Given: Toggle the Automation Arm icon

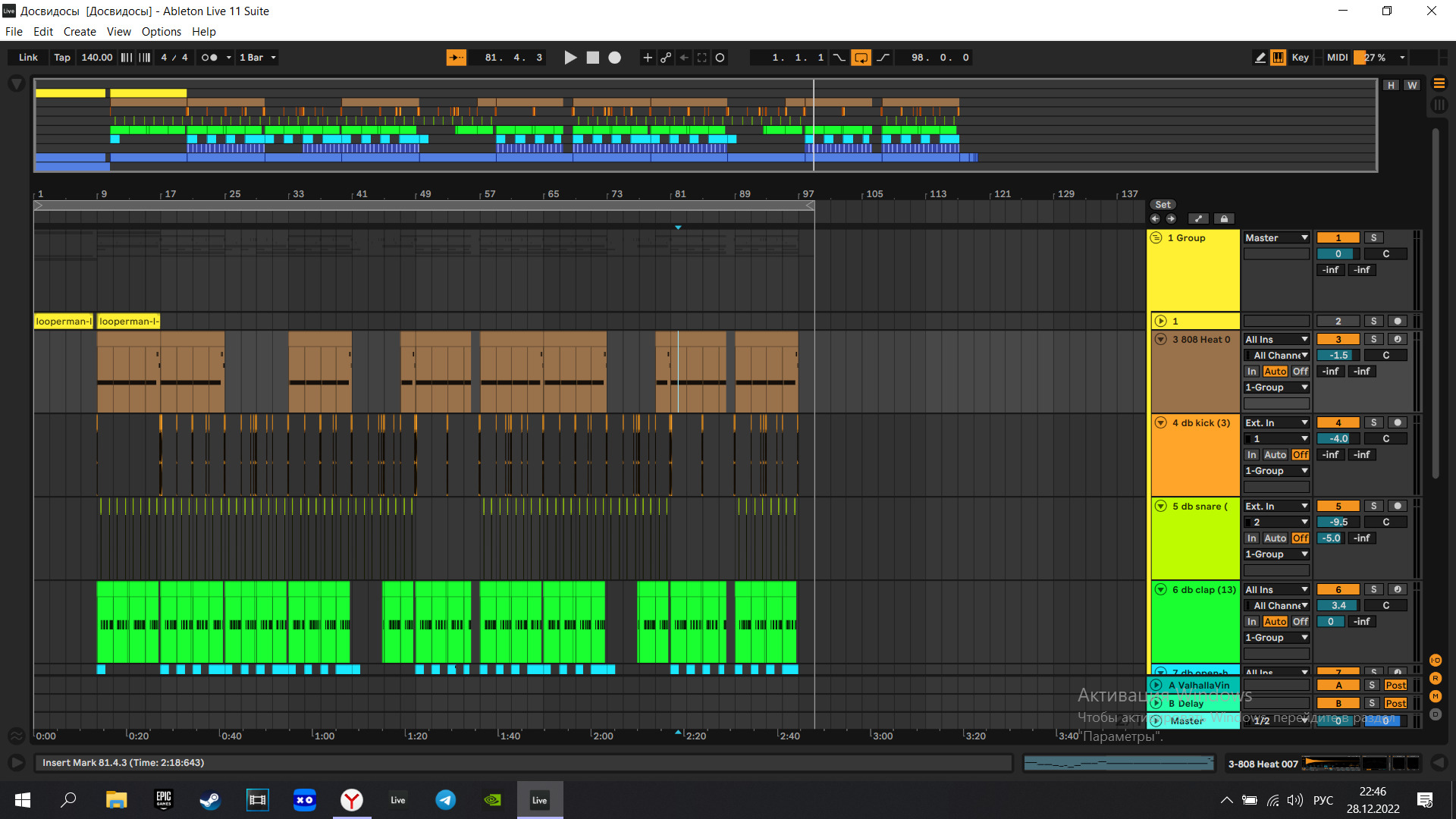Looking at the screenshot, I should [666, 58].
